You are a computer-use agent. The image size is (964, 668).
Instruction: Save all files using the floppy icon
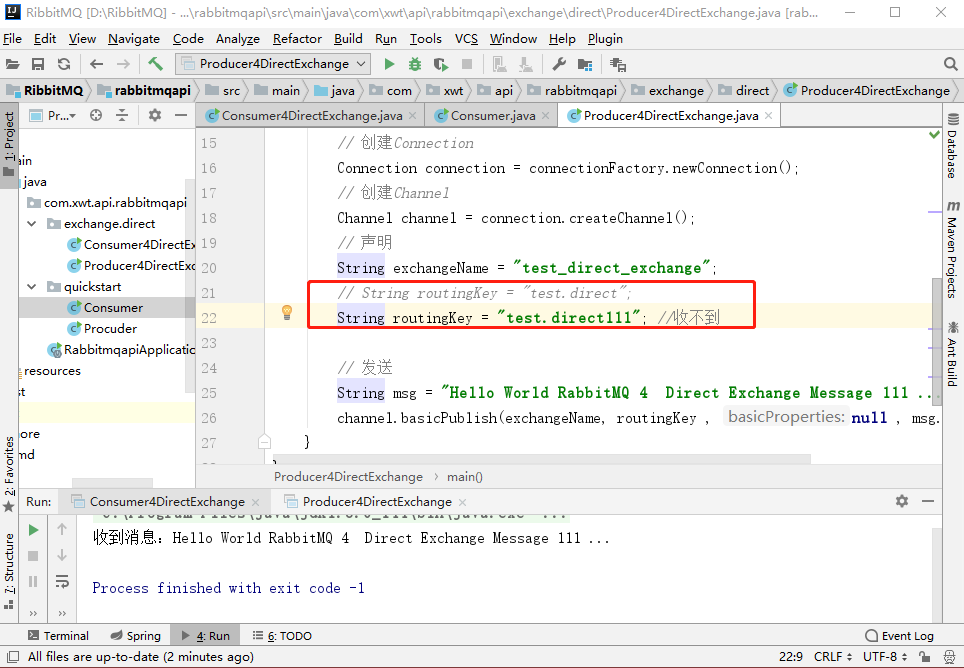pos(38,64)
